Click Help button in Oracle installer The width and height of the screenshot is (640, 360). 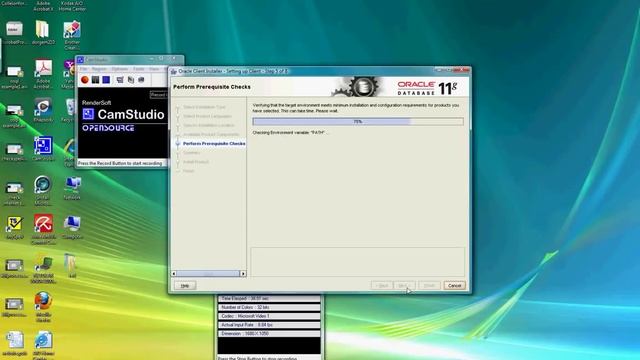tap(185, 285)
